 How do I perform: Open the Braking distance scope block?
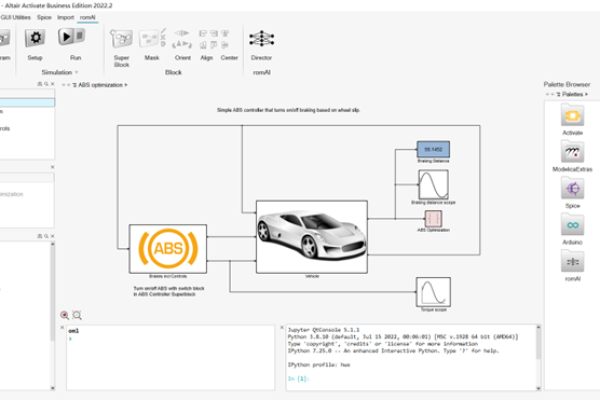[x=433, y=185]
